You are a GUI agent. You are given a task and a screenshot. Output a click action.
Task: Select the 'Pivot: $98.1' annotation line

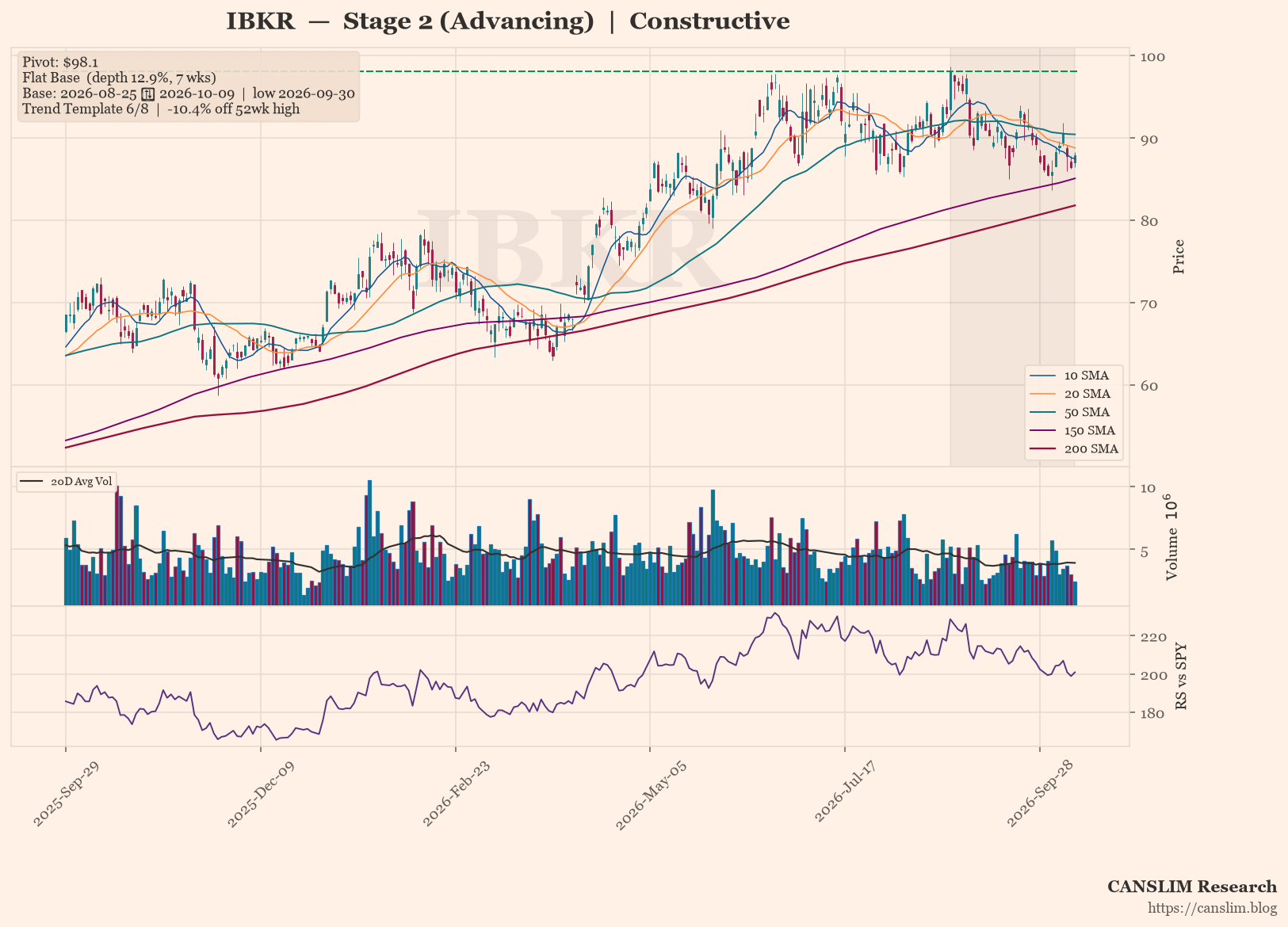(x=60, y=62)
